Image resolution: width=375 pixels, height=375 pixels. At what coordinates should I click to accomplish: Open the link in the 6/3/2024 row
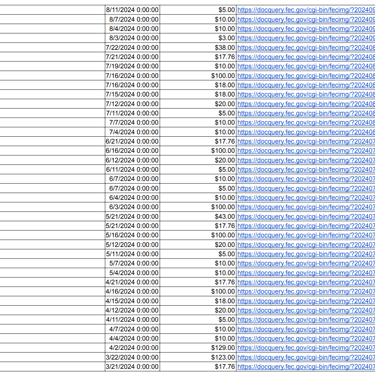[306, 207]
